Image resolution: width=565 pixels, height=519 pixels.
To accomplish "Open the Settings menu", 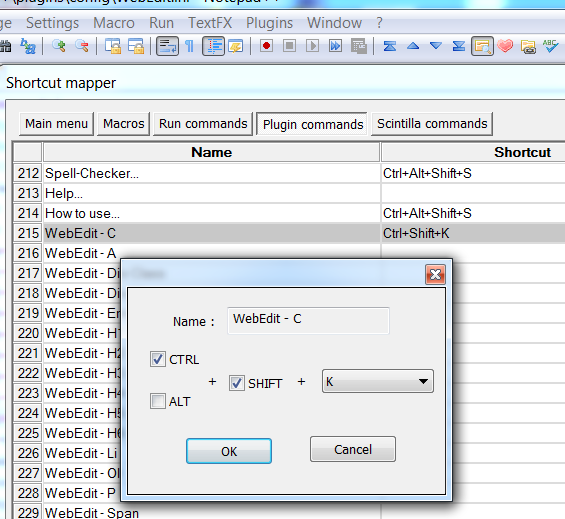I will [53, 23].
